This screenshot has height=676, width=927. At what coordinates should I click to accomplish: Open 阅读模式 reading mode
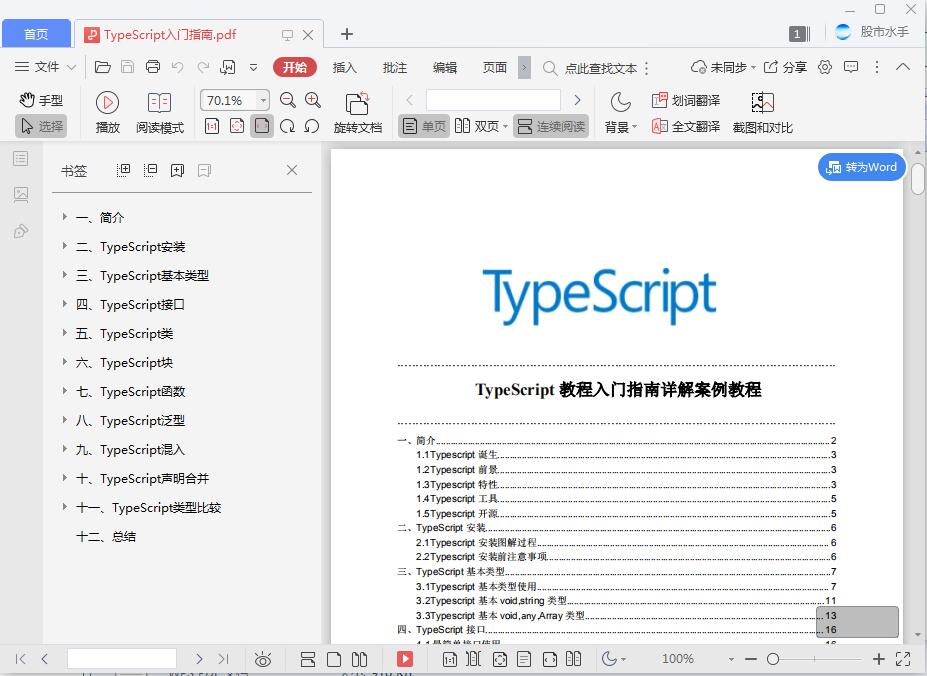pos(160,112)
